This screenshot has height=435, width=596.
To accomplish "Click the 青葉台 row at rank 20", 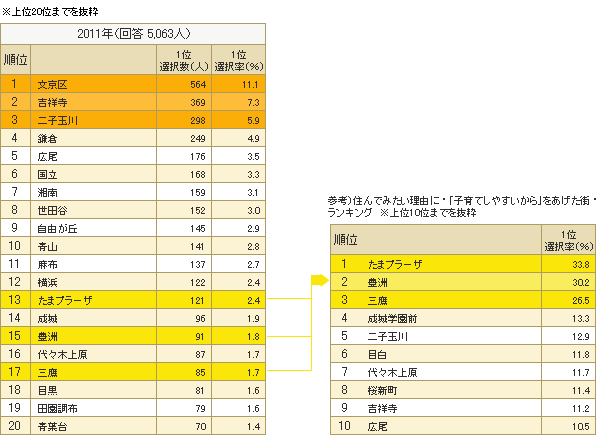I will point(133,426).
